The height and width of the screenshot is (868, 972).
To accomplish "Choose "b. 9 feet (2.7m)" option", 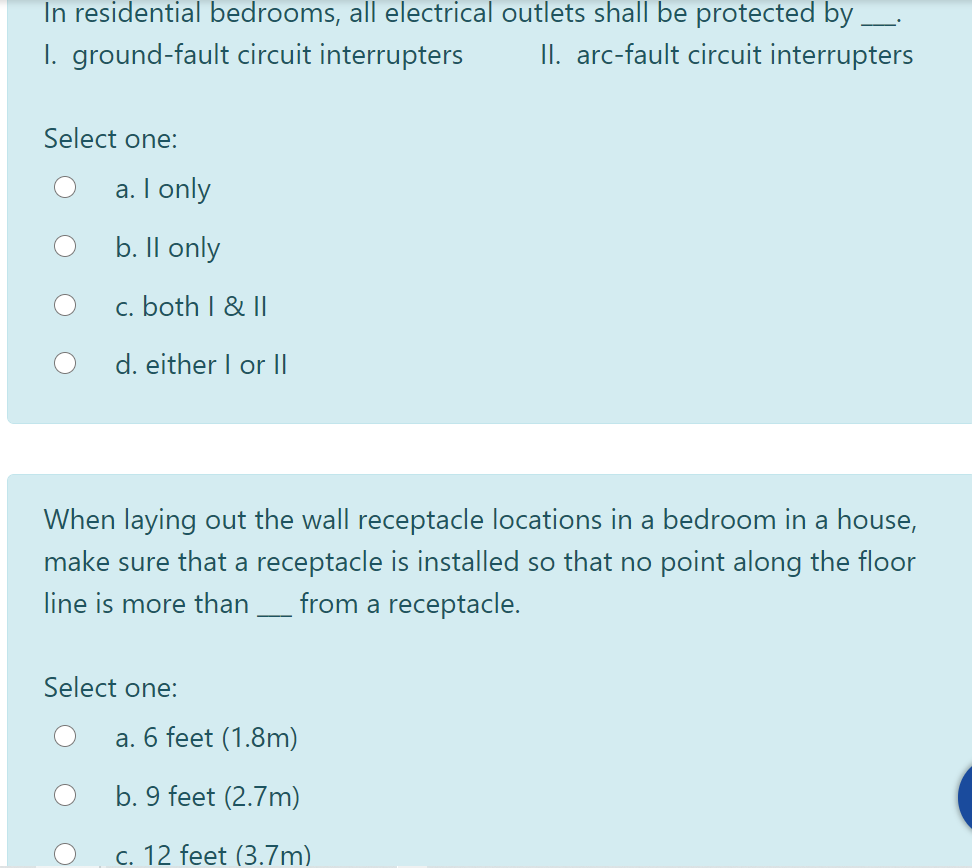I will pos(66,794).
